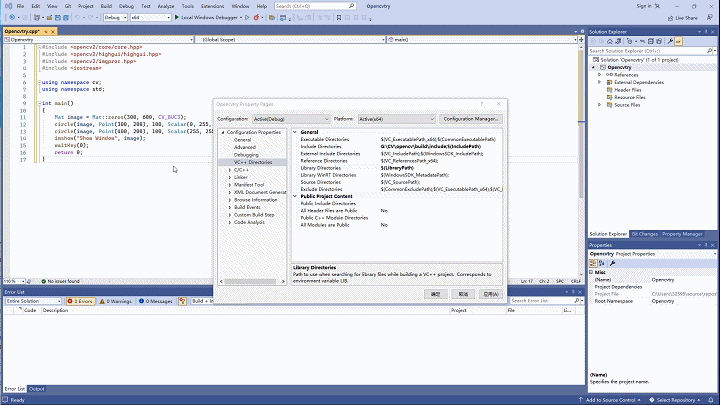Click the green Start Debugging play icon
The width and height of the screenshot is (720, 405).
tap(177, 17)
